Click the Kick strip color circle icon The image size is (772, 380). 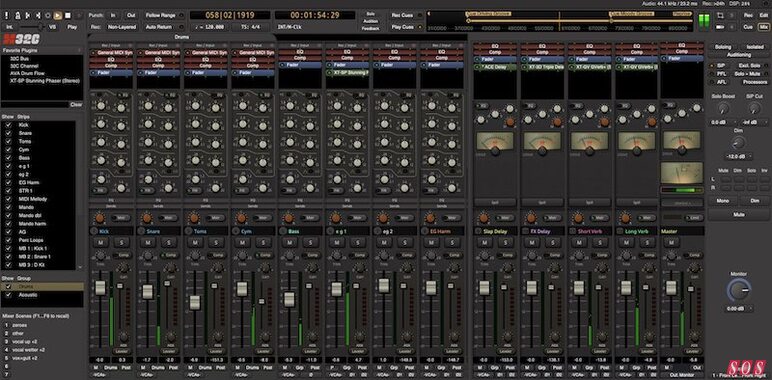click(x=94, y=231)
